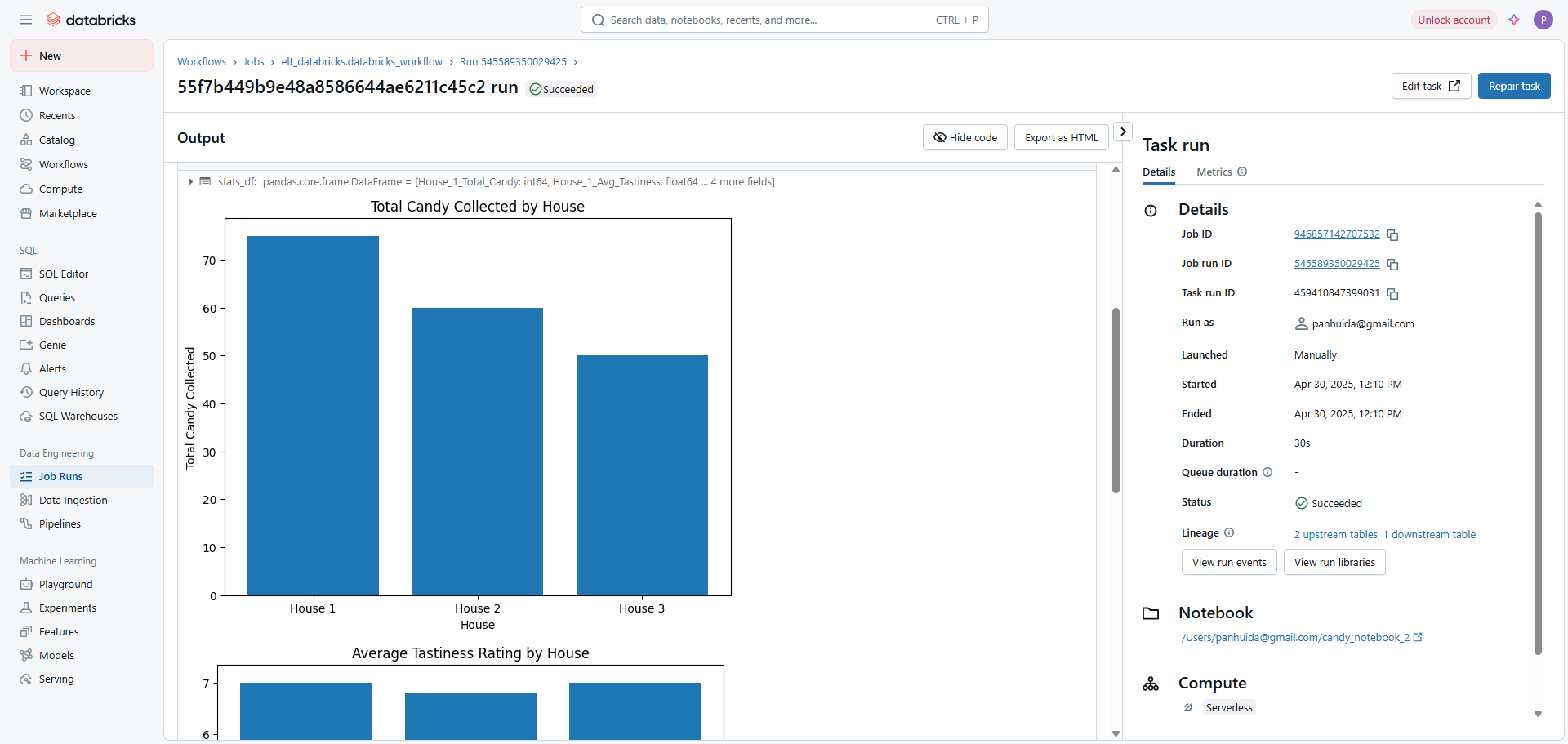Open Data Ingestion from the sidebar

pos(82,500)
